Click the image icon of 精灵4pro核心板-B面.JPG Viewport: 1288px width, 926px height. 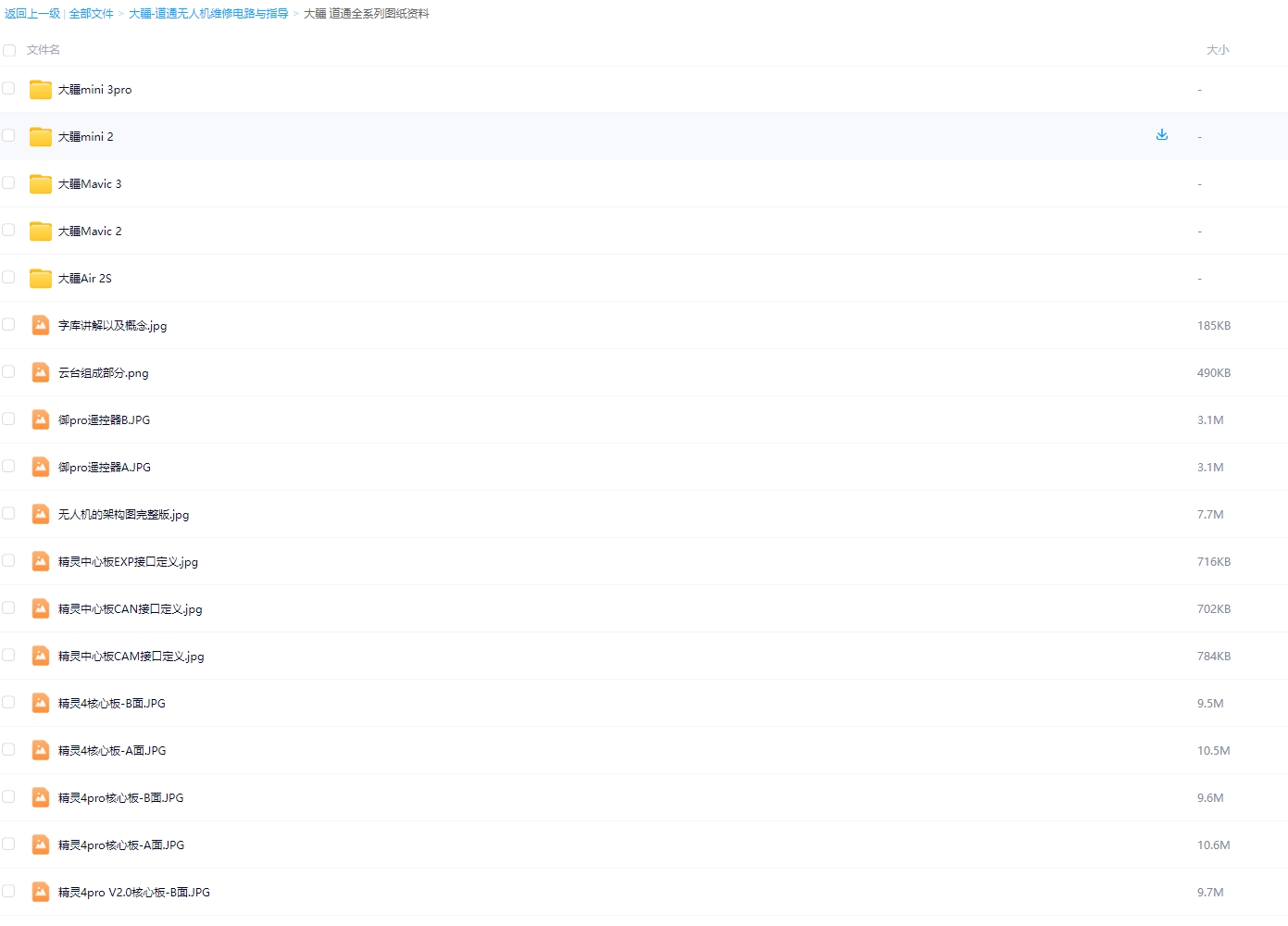(x=41, y=797)
